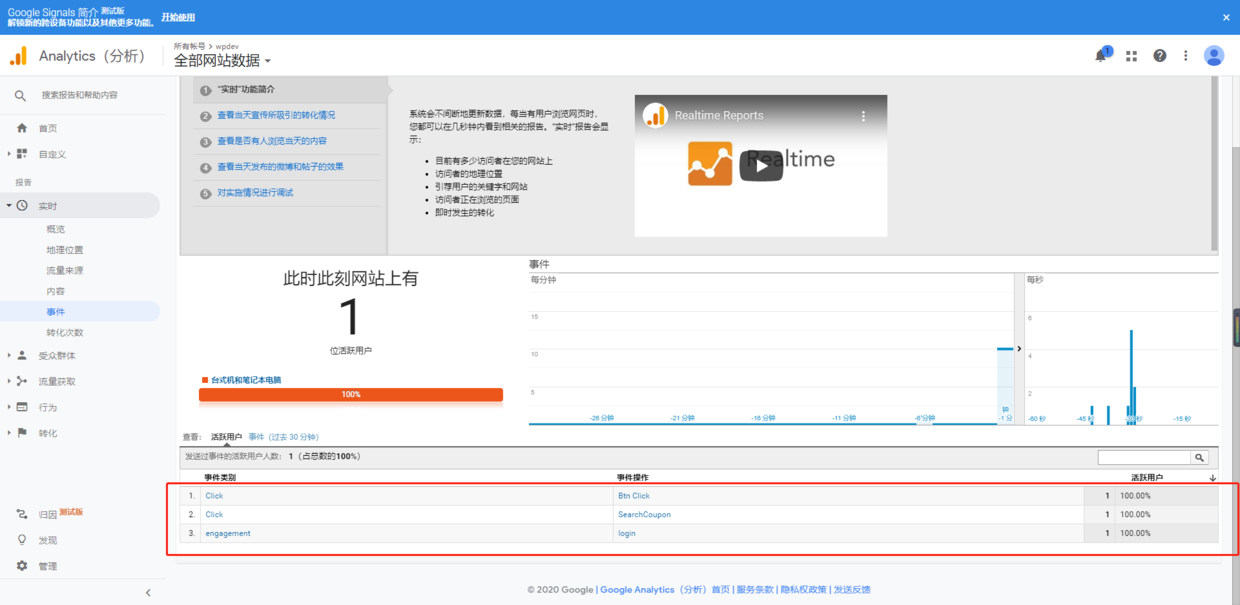Click the Google Analytics logo
1240x605 pixels.
[x=18, y=56]
